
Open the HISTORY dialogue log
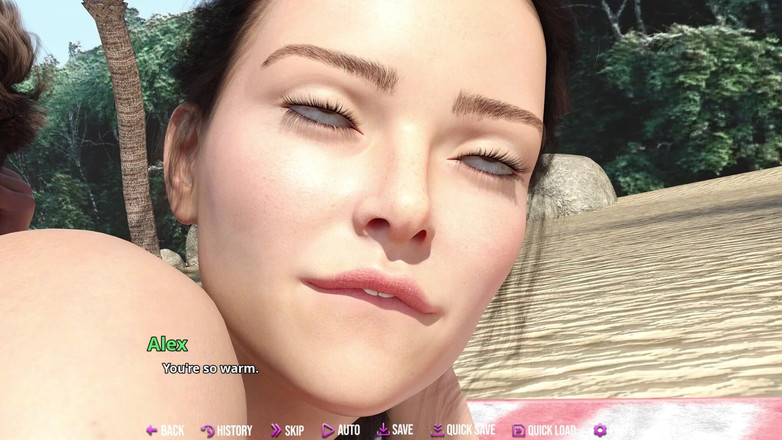(x=234, y=431)
